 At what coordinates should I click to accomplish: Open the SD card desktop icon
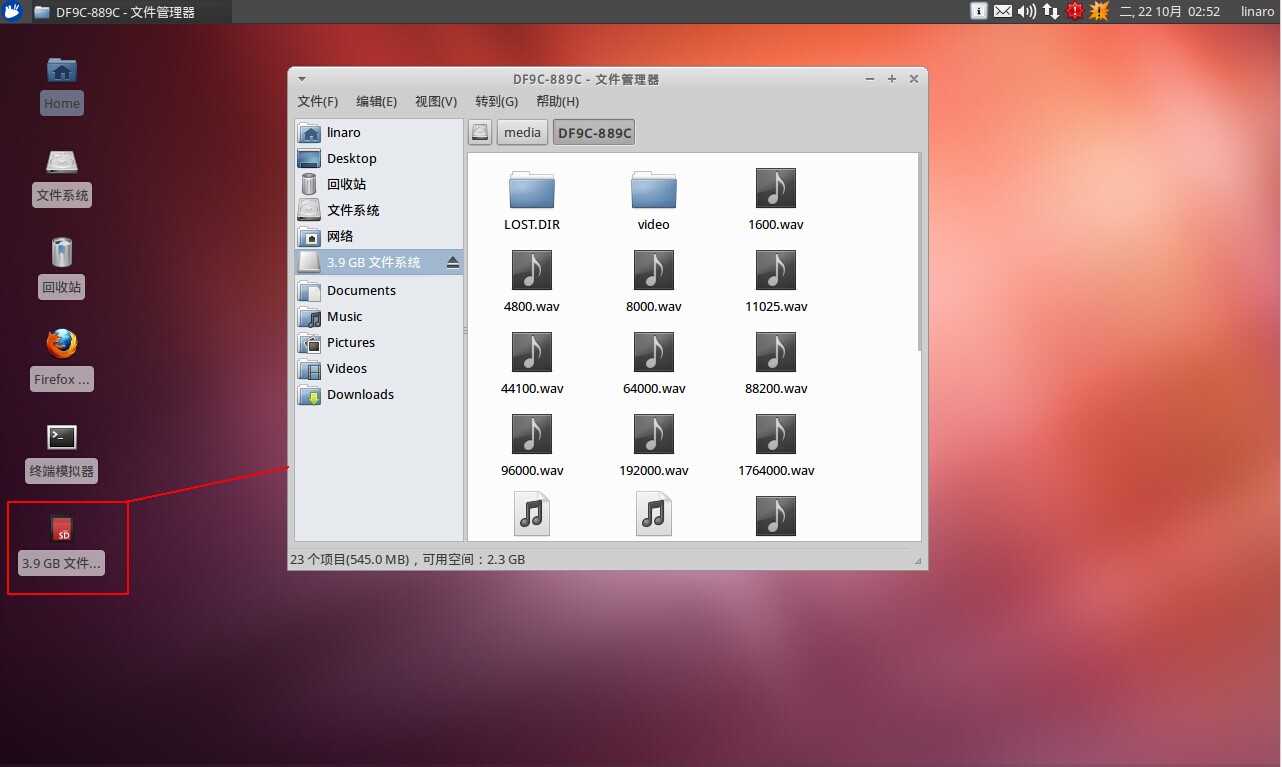(x=62, y=530)
